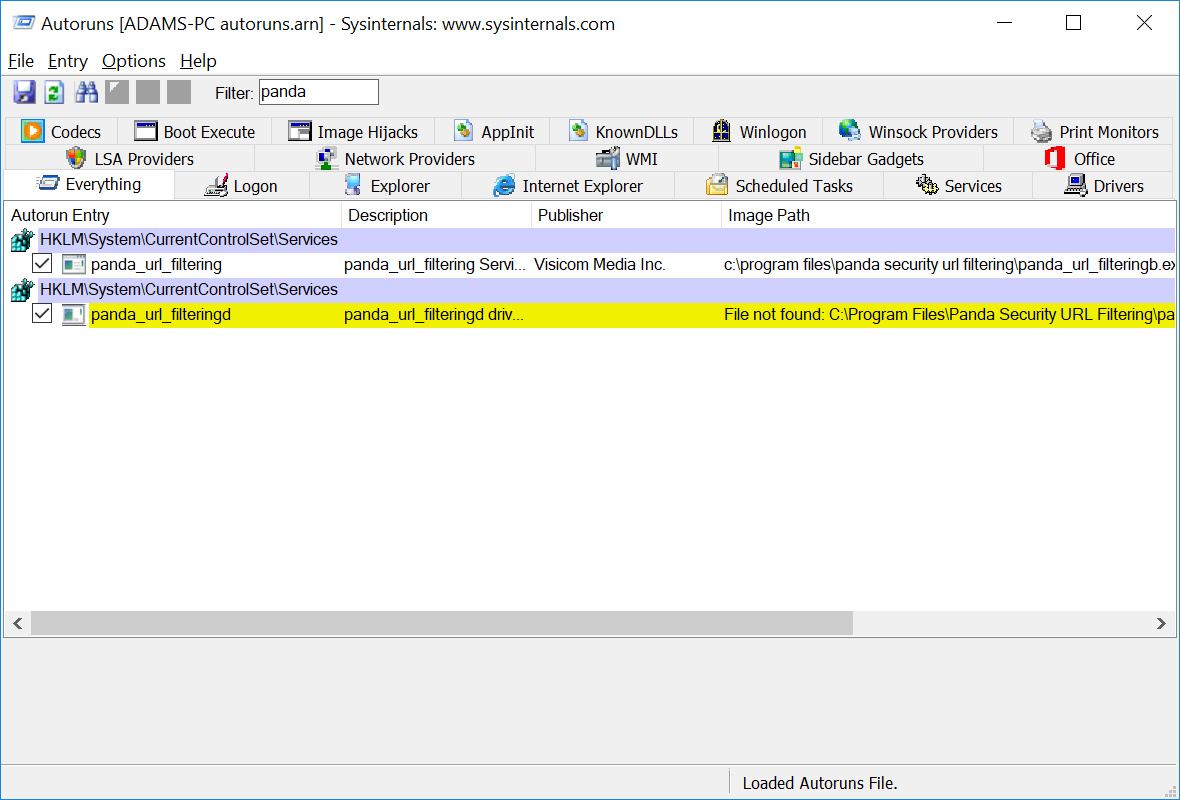Click the Save toolbar icon
The height and width of the screenshot is (800, 1180).
tap(24, 92)
